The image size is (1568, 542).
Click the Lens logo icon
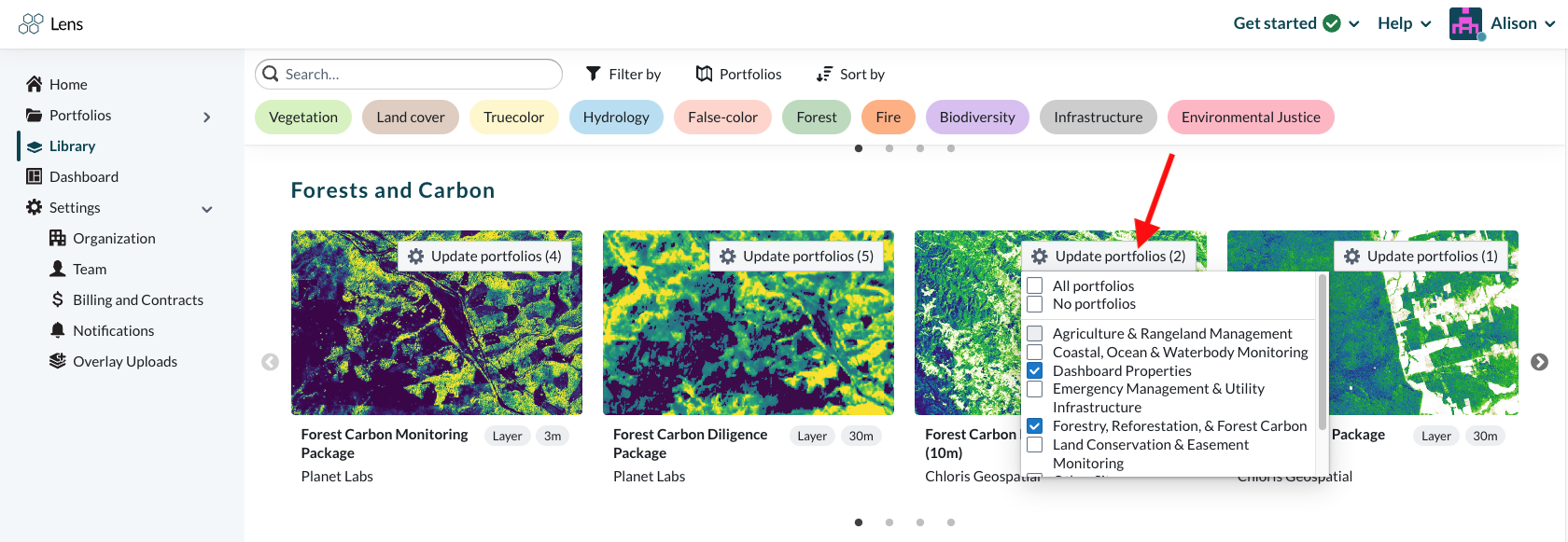pos(31,23)
